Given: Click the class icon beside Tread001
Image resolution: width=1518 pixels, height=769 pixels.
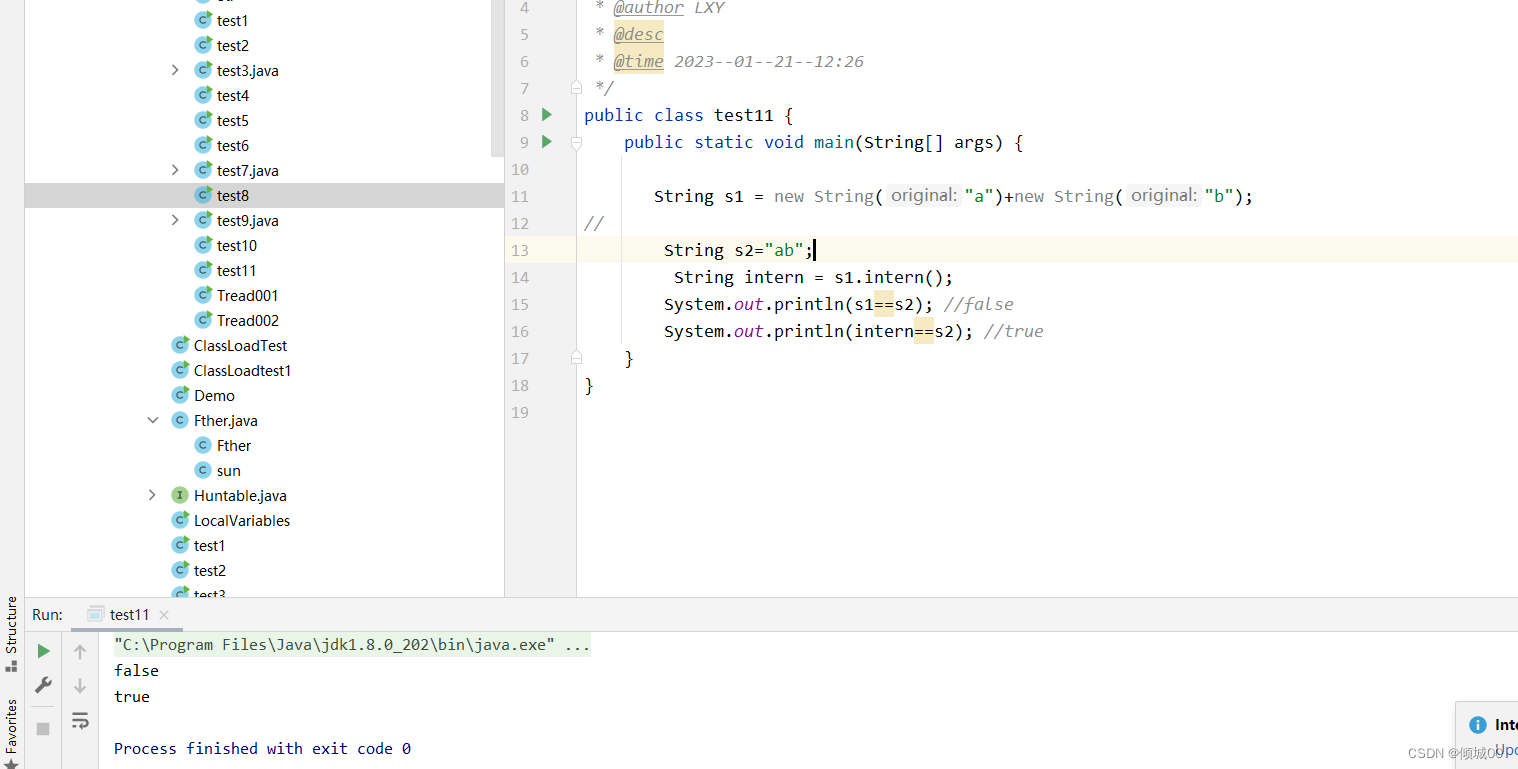Looking at the screenshot, I should tap(203, 295).
